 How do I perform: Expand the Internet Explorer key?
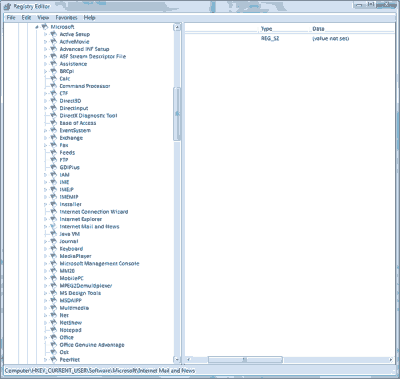click(46, 219)
